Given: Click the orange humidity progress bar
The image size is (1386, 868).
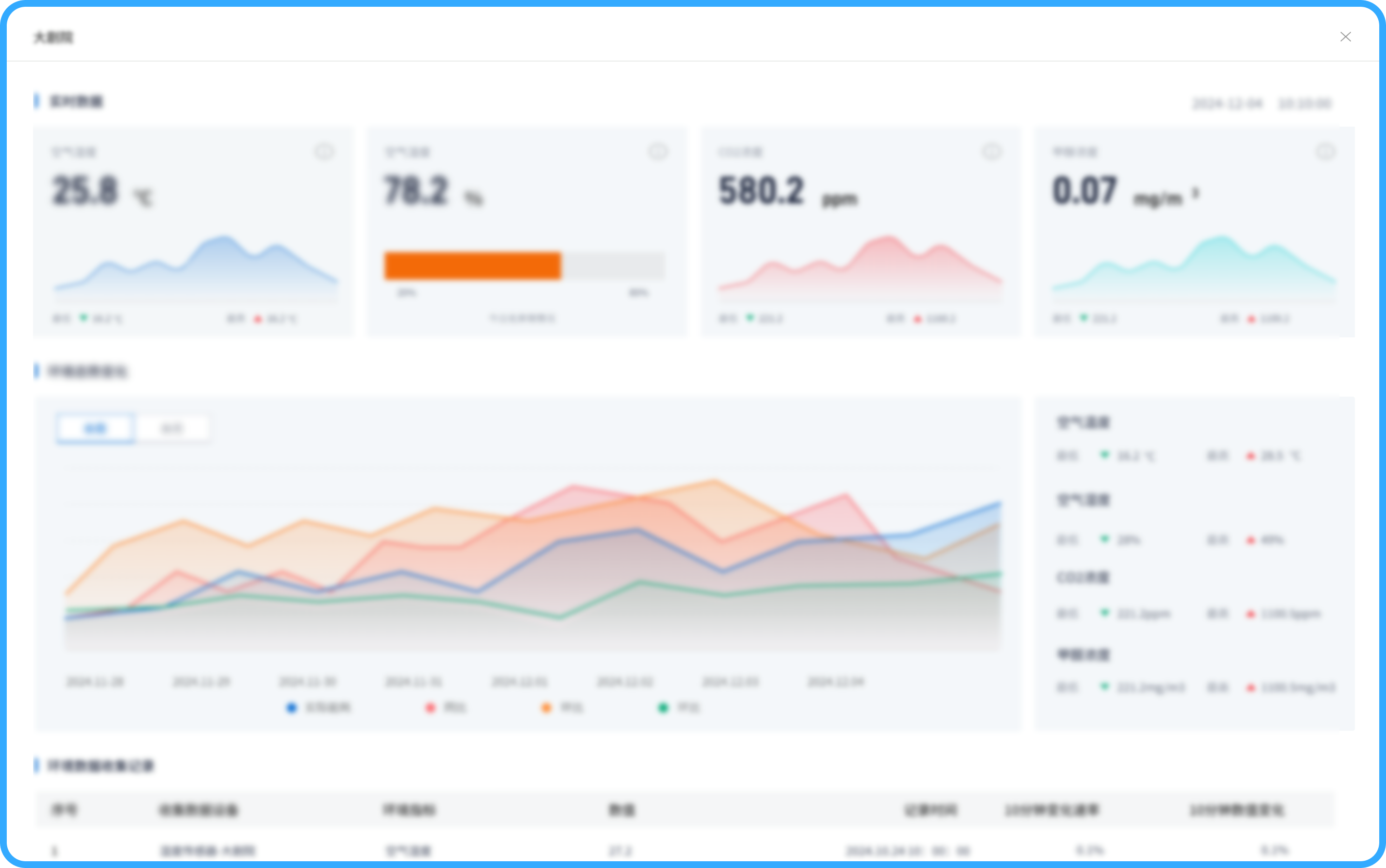Looking at the screenshot, I should tap(472, 266).
